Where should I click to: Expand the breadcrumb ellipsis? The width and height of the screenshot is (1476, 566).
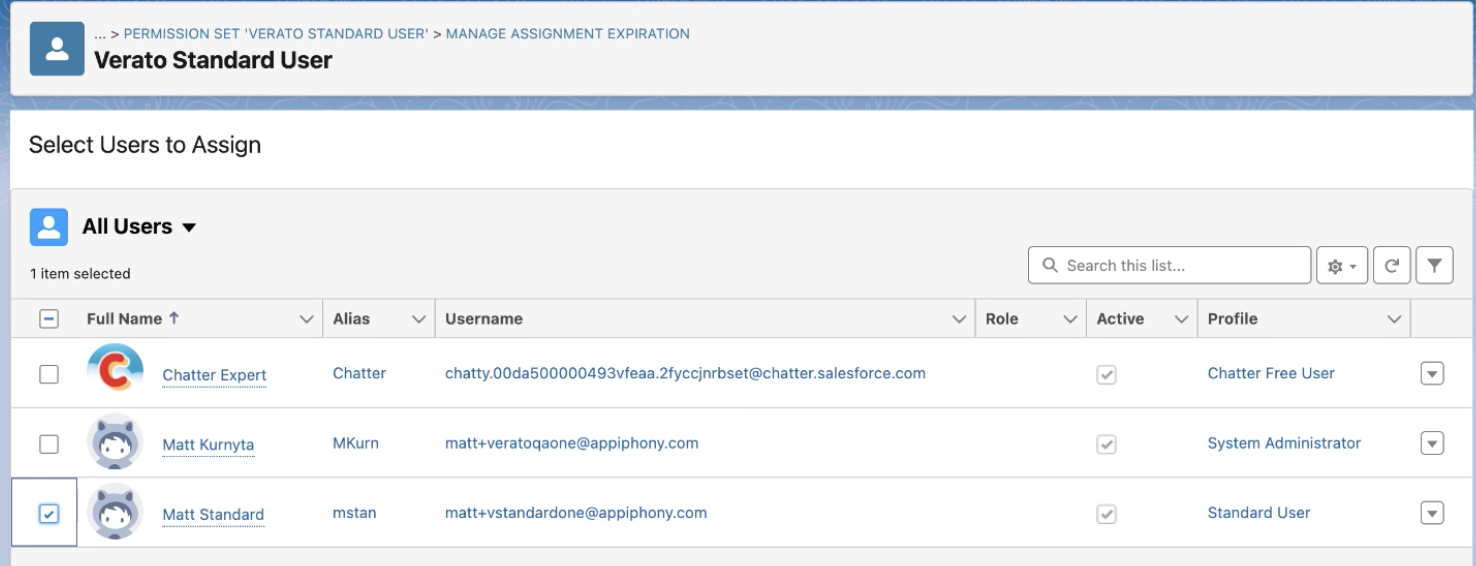click(x=101, y=34)
